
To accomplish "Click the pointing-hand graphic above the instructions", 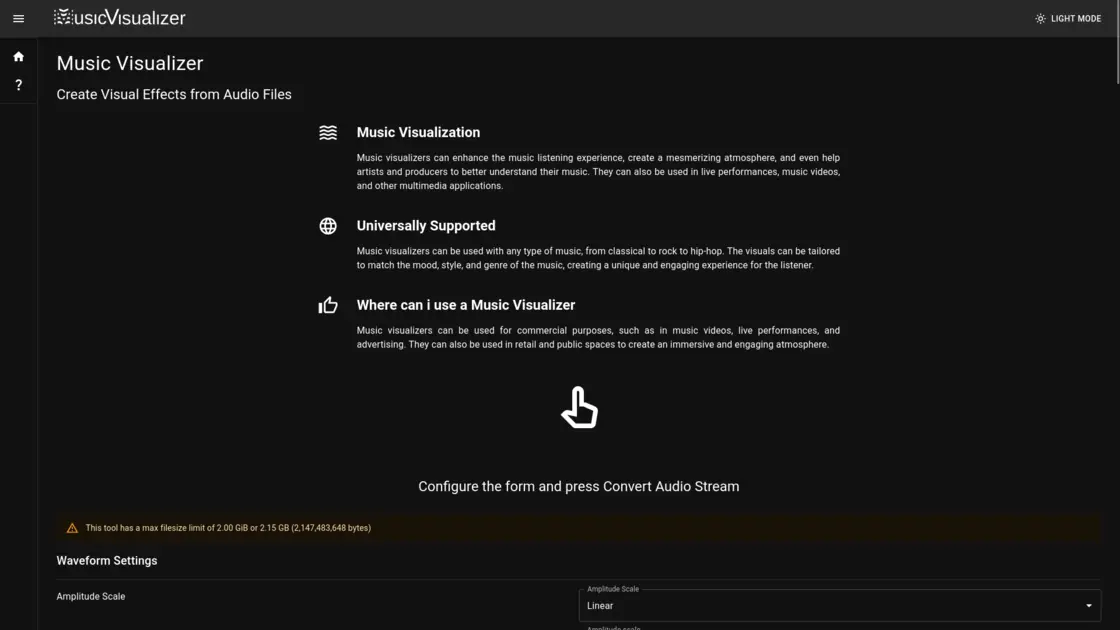I will (578, 407).
